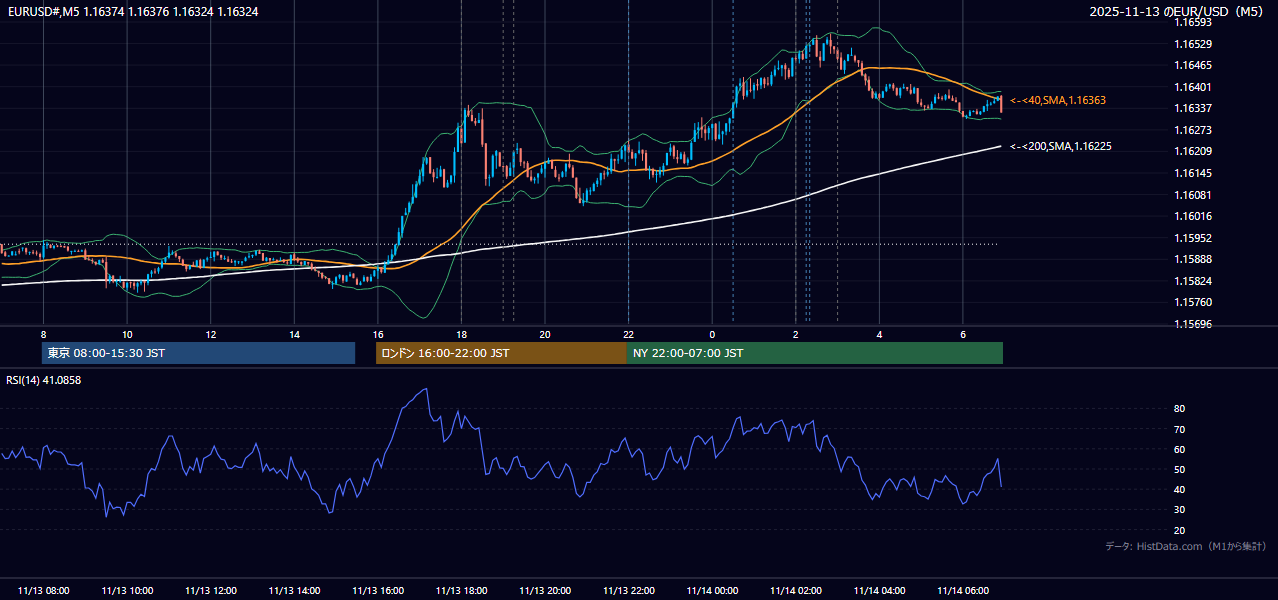The width and height of the screenshot is (1278, 600).
Task: Click hour tick 22 under the price chart
Action: pos(628,334)
